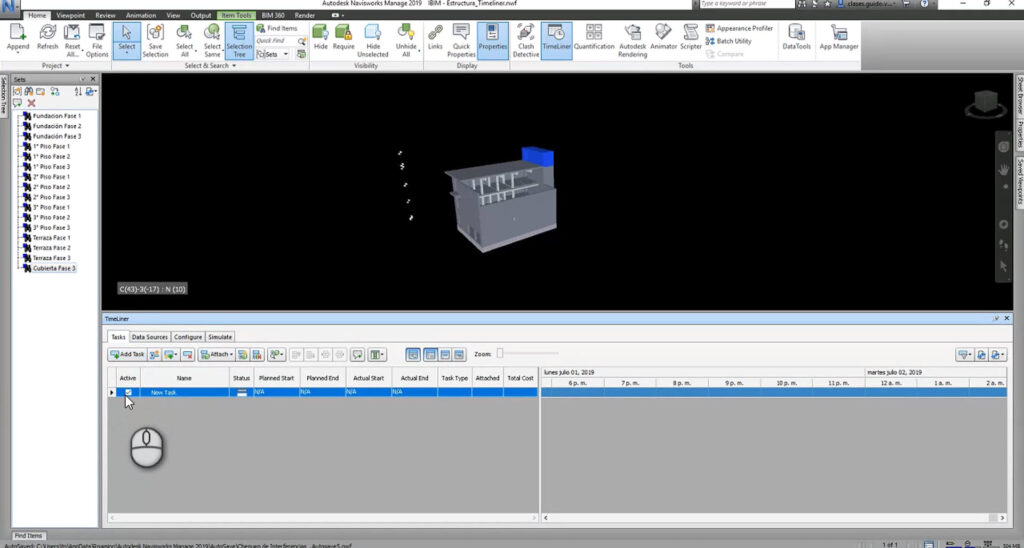Open the Quantification tool
Screen dimensions: 1024x548
point(594,40)
